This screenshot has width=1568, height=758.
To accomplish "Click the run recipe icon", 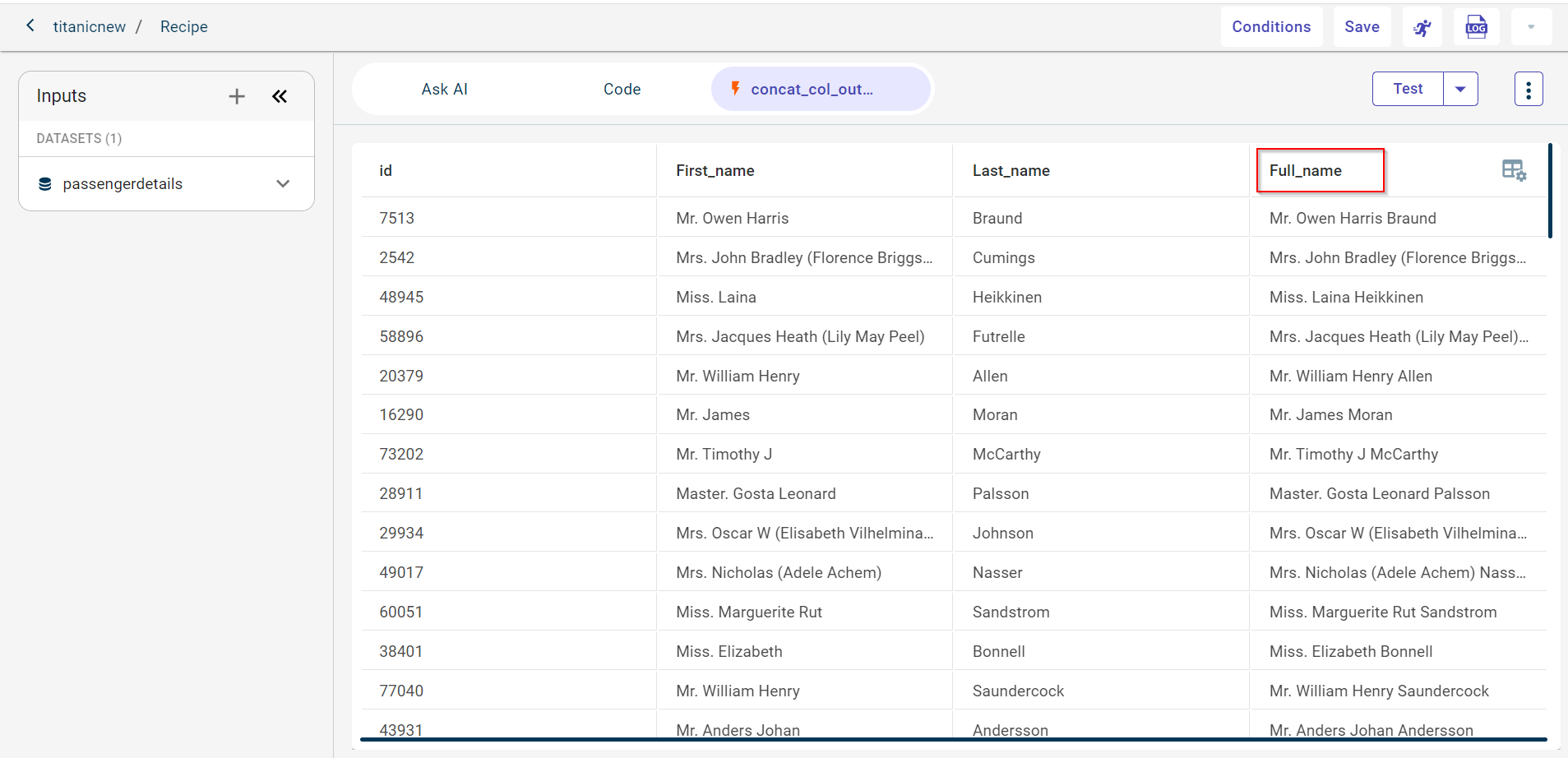I will pos(1422,27).
